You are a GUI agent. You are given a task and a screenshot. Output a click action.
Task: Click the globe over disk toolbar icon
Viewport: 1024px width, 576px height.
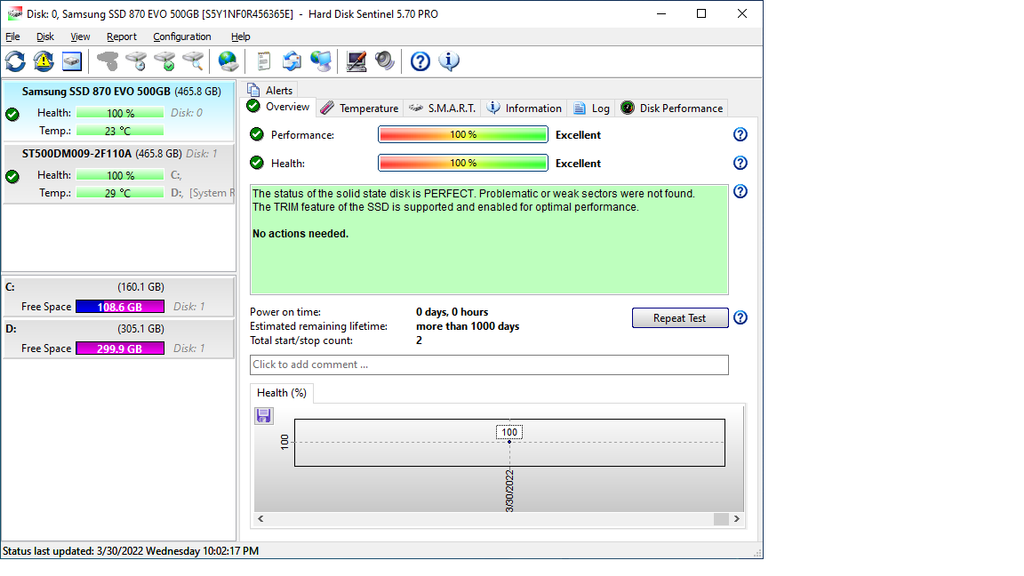pos(228,61)
